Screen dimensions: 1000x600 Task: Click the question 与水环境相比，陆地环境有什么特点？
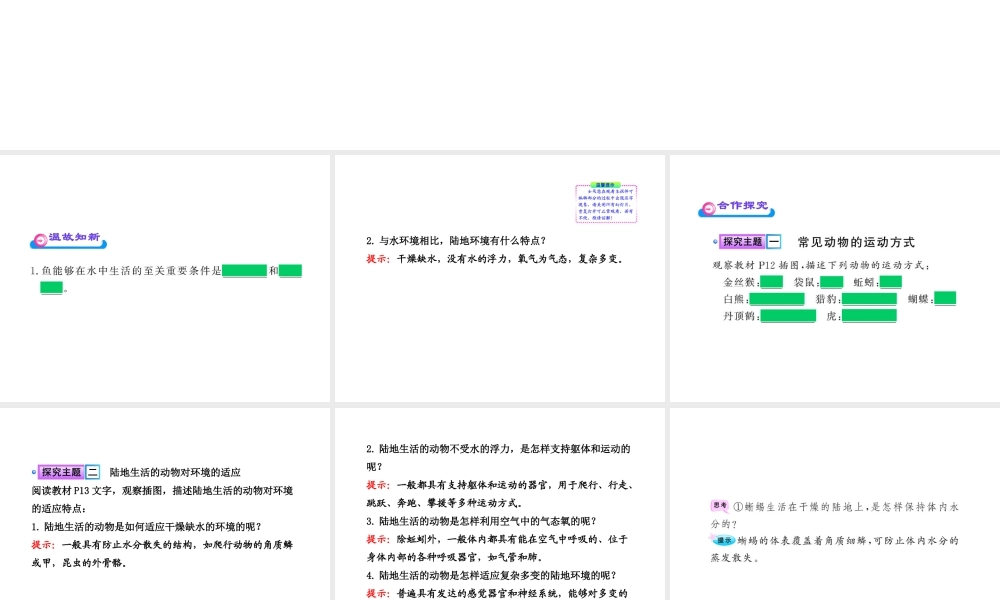click(x=456, y=240)
